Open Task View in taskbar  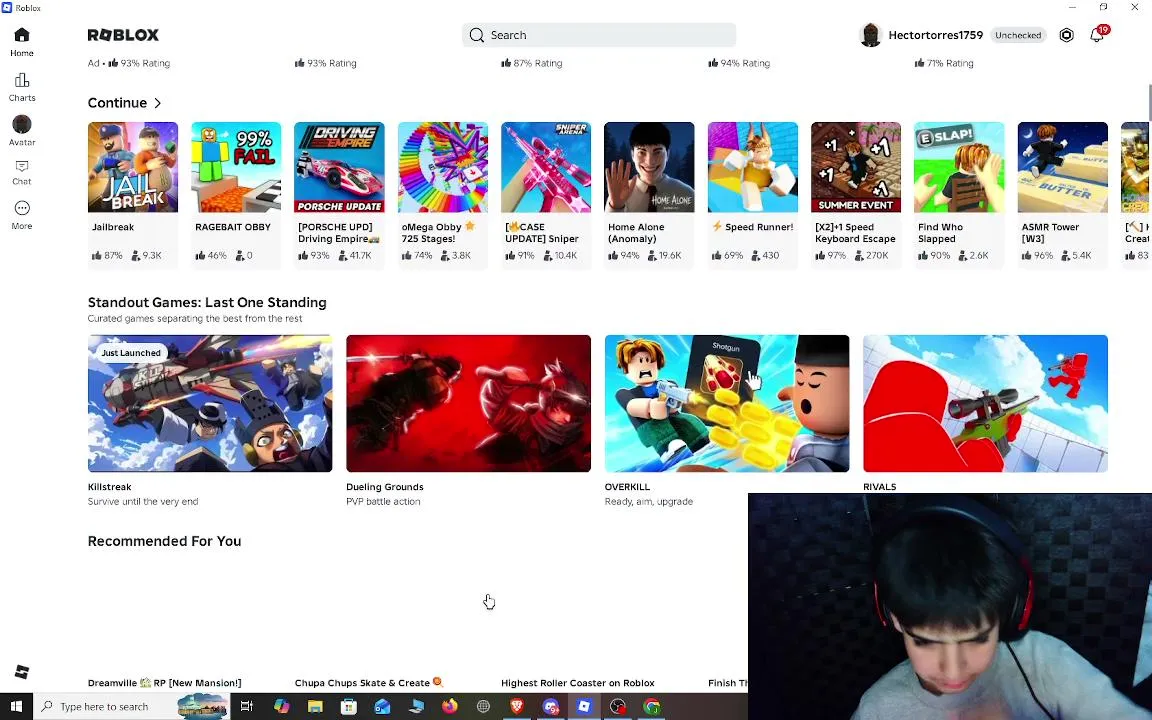(x=247, y=706)
